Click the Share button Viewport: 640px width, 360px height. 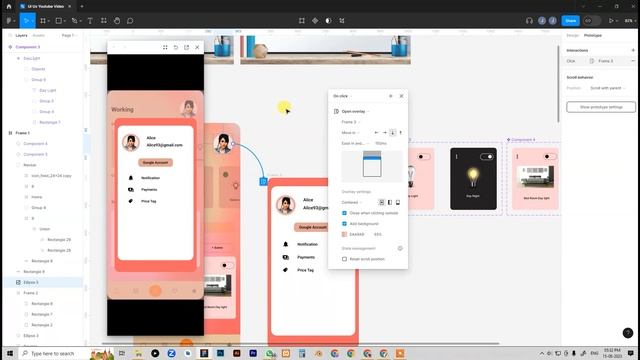[571, 21]
